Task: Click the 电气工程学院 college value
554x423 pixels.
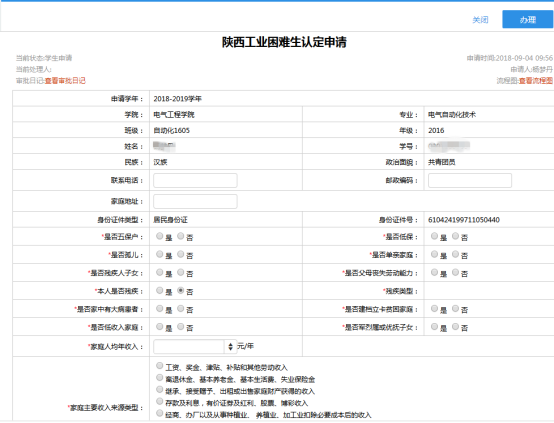Action: 174,115
